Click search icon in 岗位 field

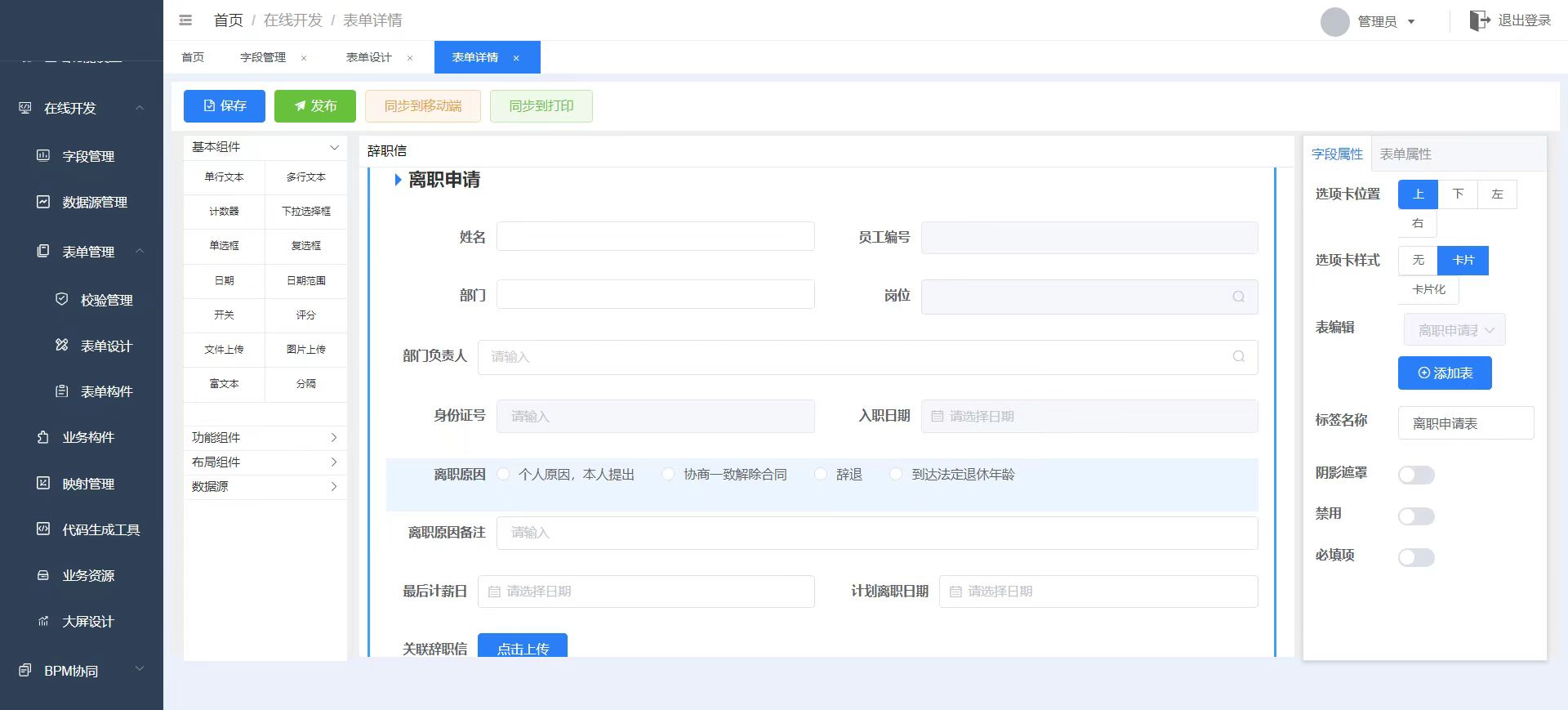click(1238, 297)
